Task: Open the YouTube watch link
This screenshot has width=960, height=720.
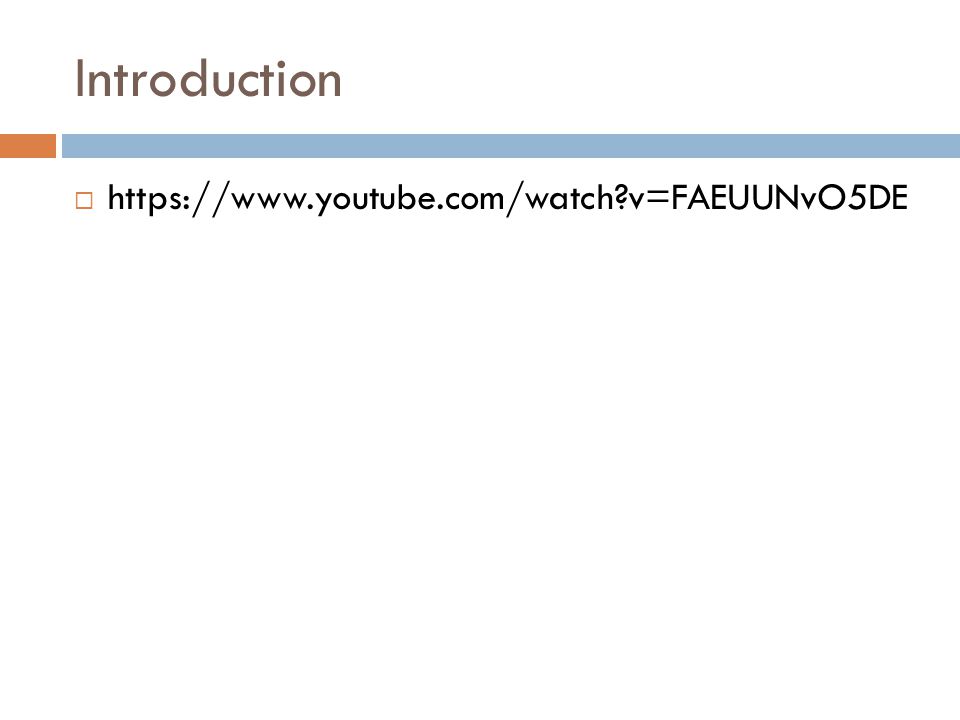Action: [507, 198]
